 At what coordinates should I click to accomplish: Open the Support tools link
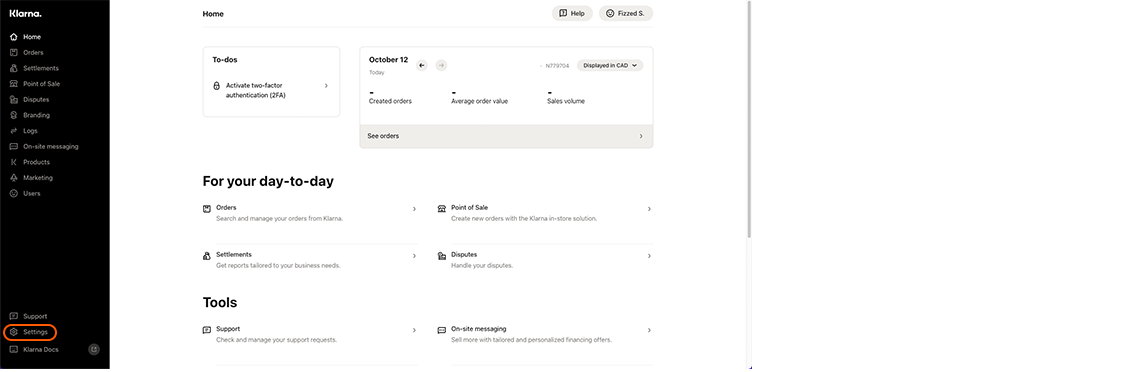(310, 334)
